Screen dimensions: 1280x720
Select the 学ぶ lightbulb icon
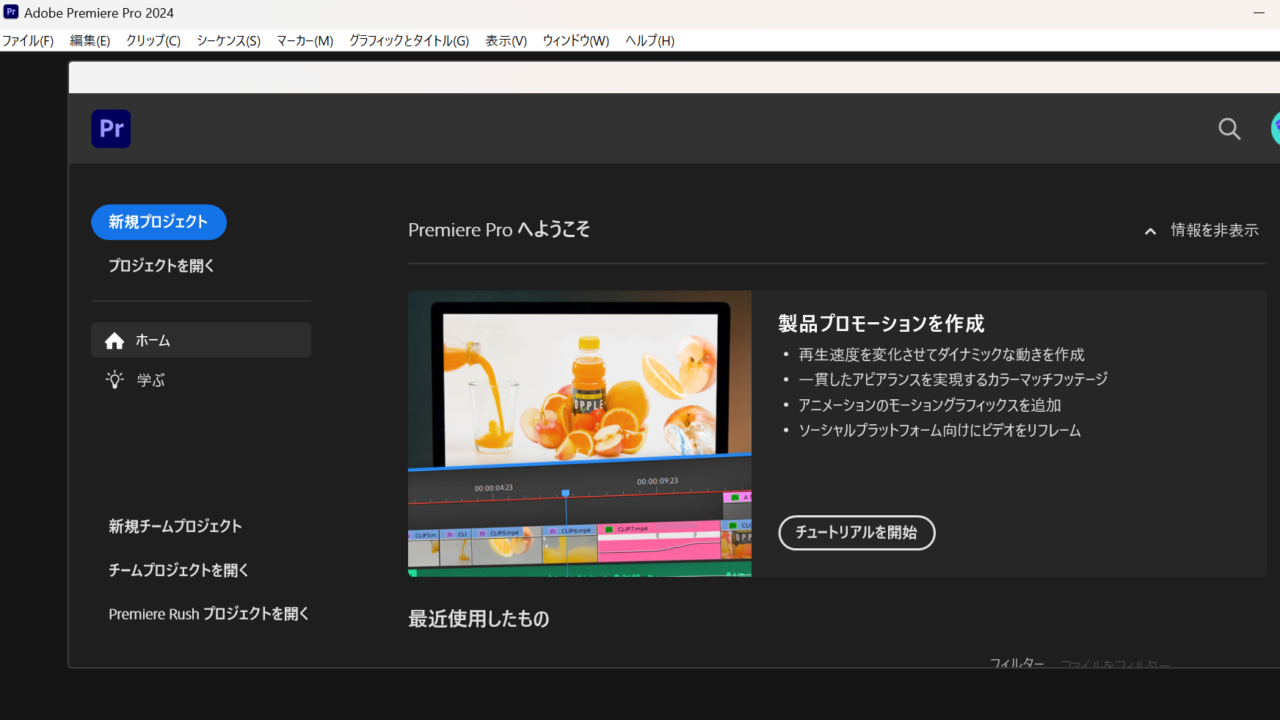coord(115,380)
